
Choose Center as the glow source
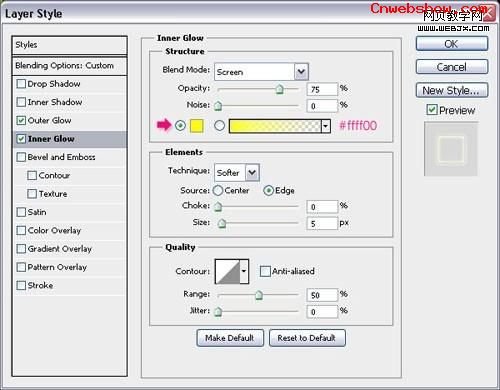pyautogui.click(x=218, y=191)
